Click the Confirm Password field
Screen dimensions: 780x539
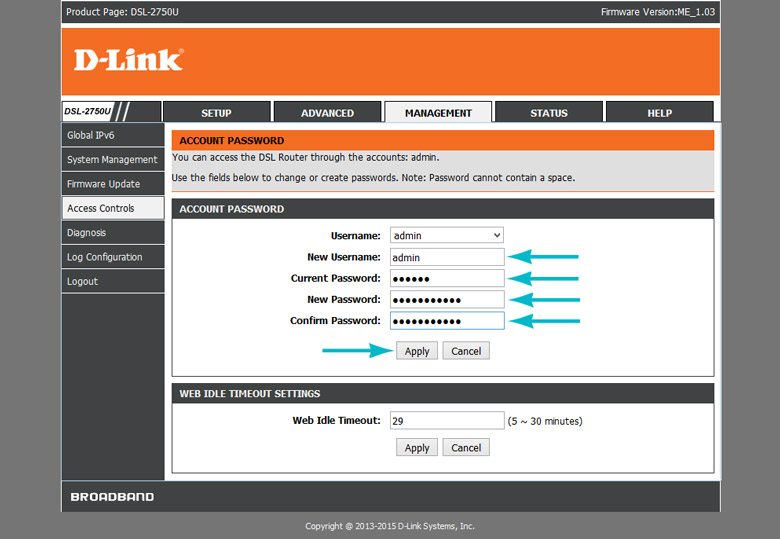coord(447,321)
